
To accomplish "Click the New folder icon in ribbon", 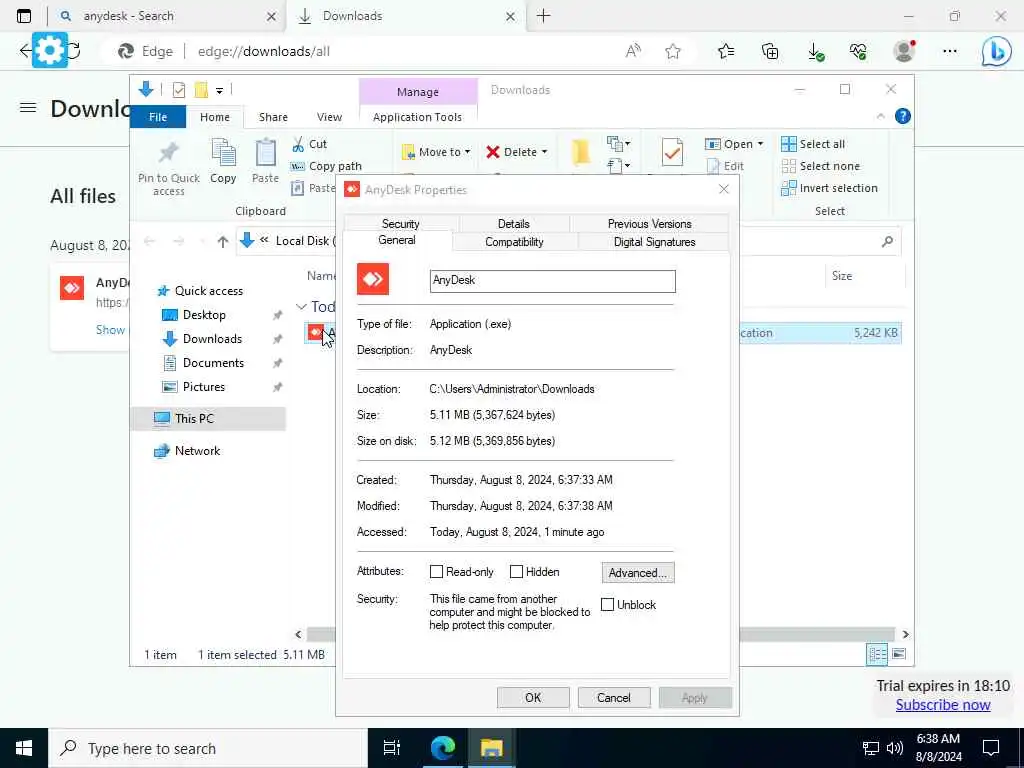I will (581, 152).
